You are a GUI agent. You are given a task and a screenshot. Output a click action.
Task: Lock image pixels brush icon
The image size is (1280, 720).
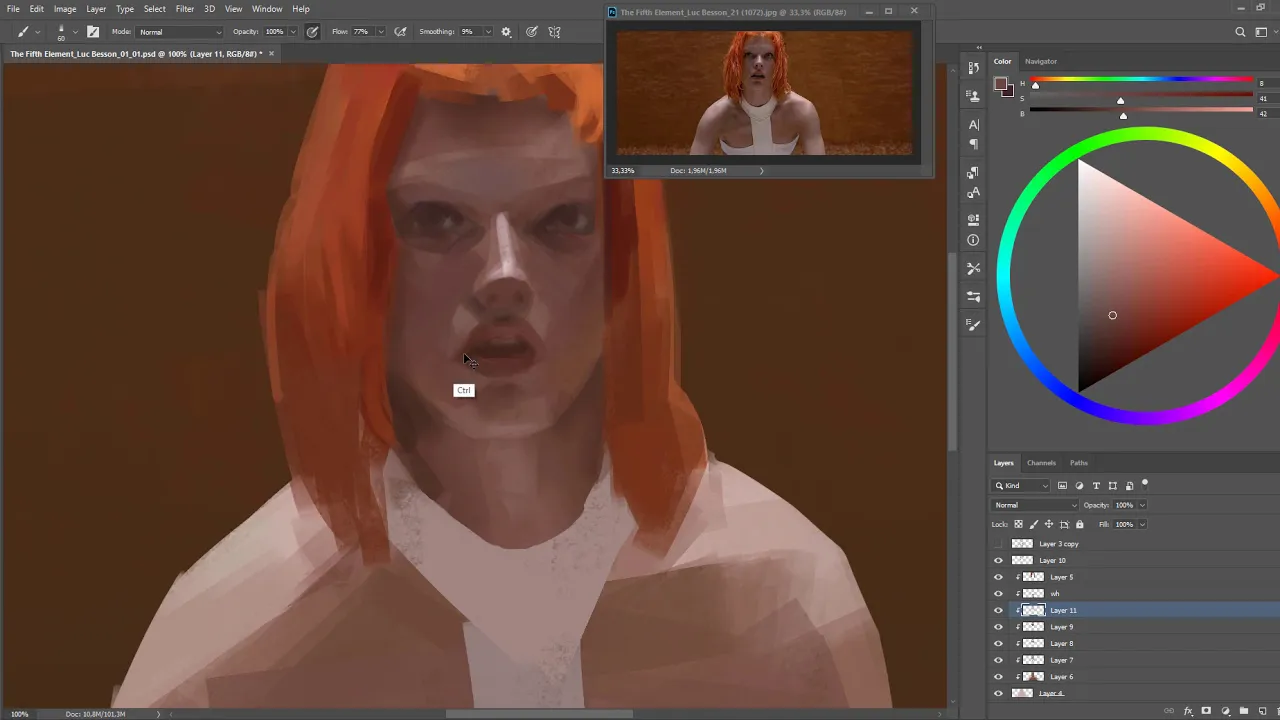pyautogui.click(x=1034, y=524)
